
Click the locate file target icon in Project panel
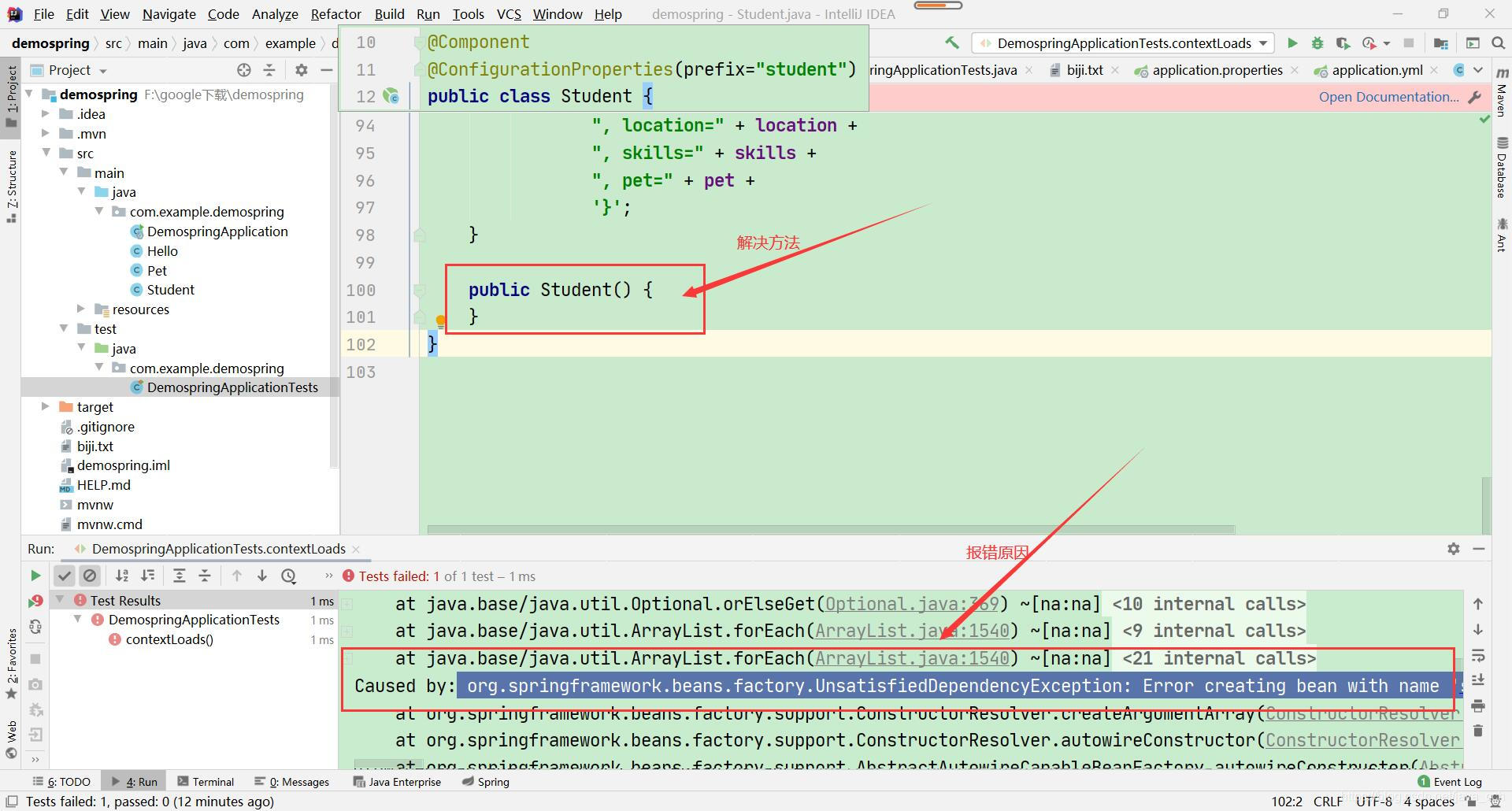click(244, 70)
